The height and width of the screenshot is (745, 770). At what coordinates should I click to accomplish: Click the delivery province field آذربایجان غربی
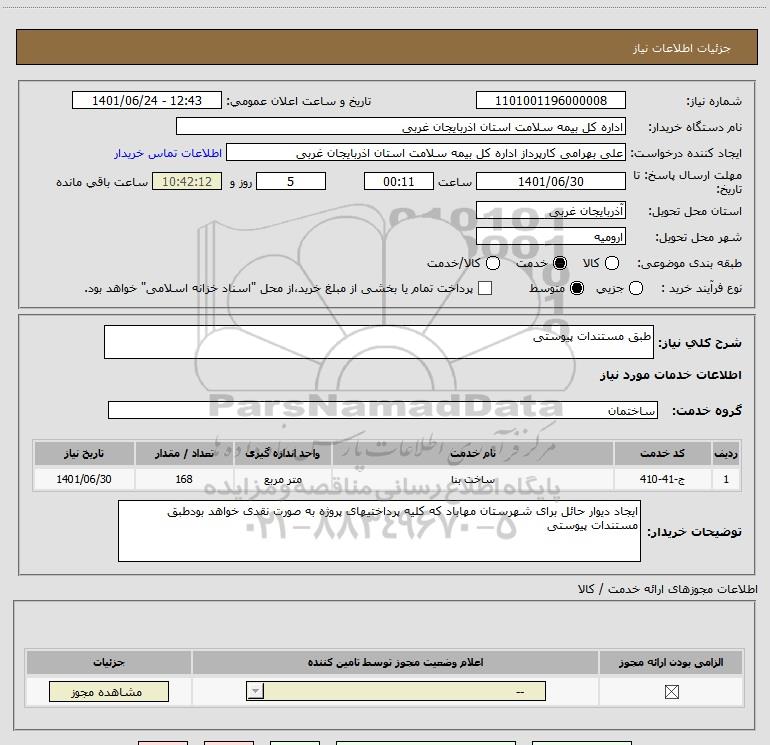(x=550, y=211)
